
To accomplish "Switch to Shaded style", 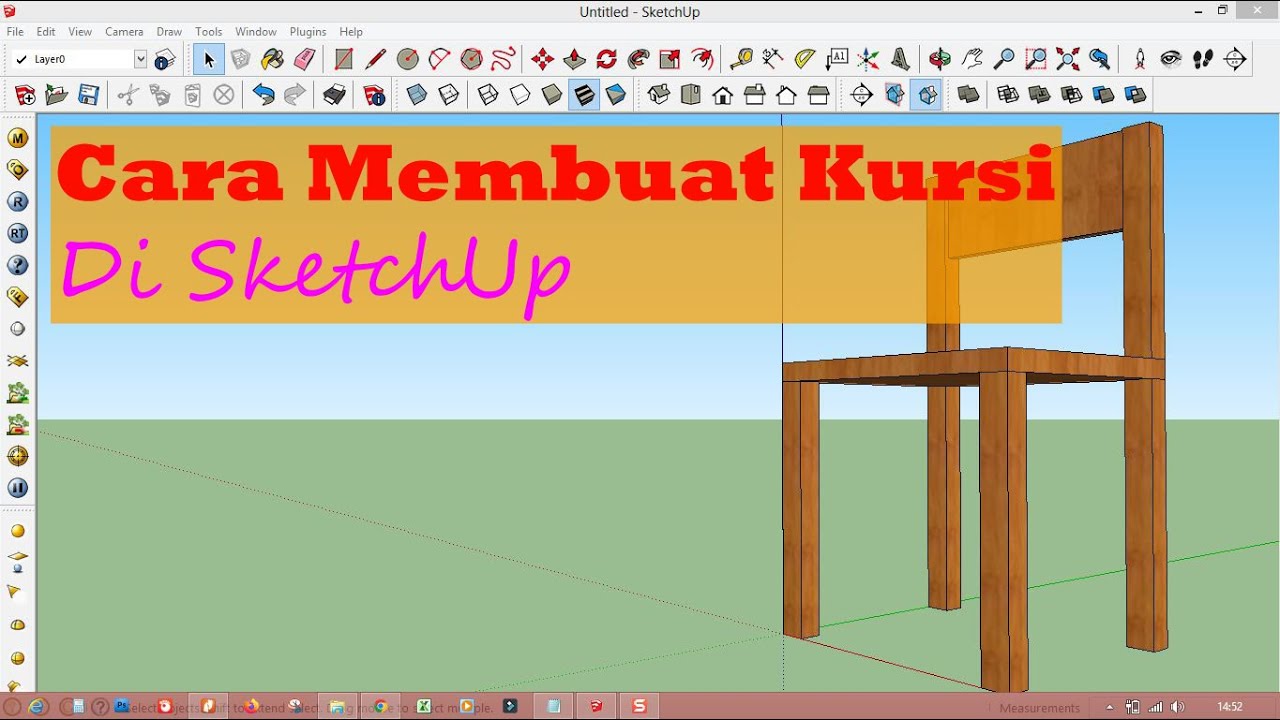I will coord(552,95).
